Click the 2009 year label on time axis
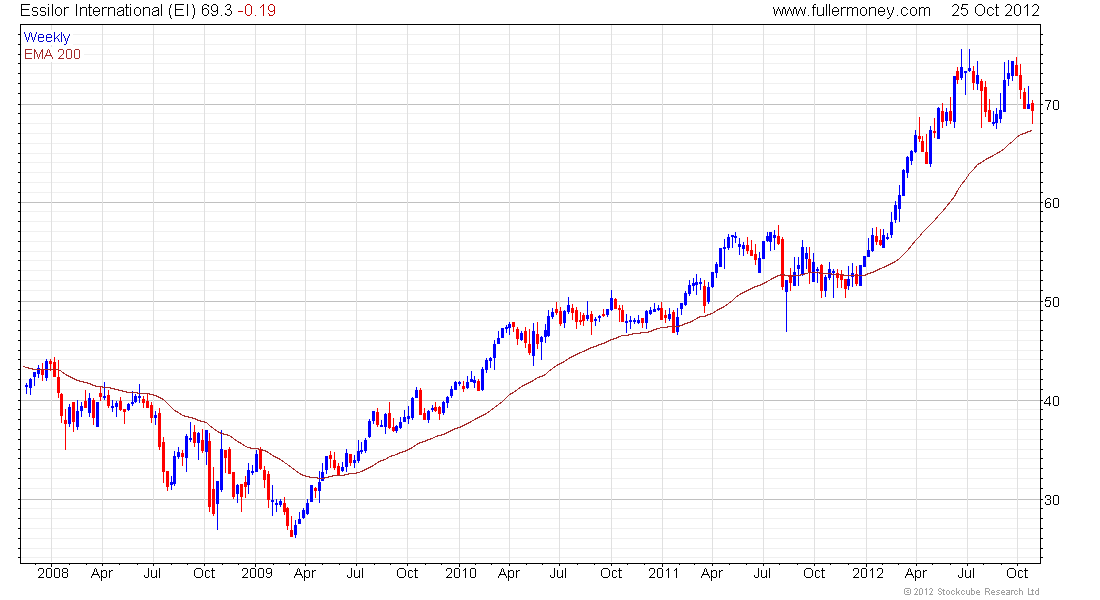Viewport: 1100px width, 600px height. (257, 573)
